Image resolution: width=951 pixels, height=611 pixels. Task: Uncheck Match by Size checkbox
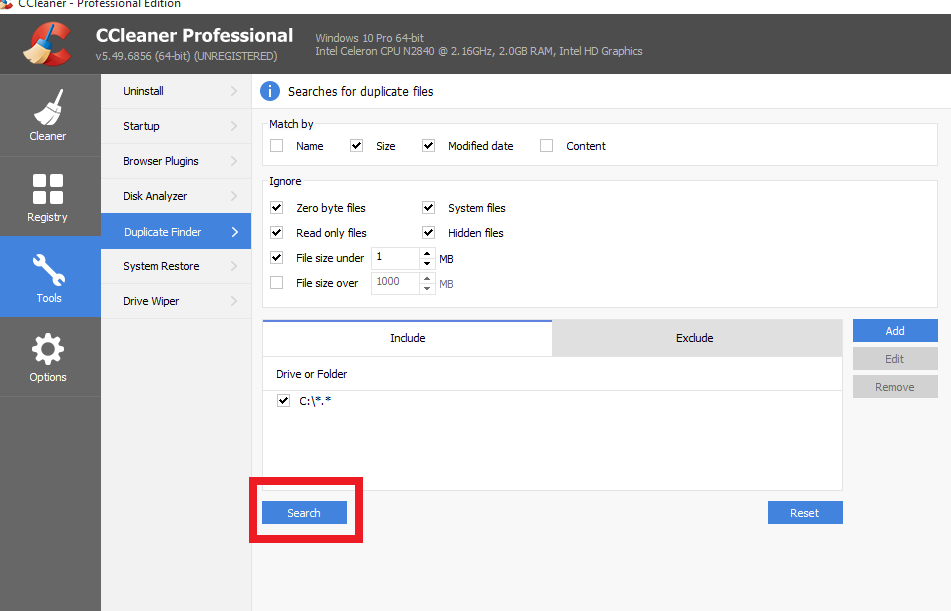coord(357,146)
